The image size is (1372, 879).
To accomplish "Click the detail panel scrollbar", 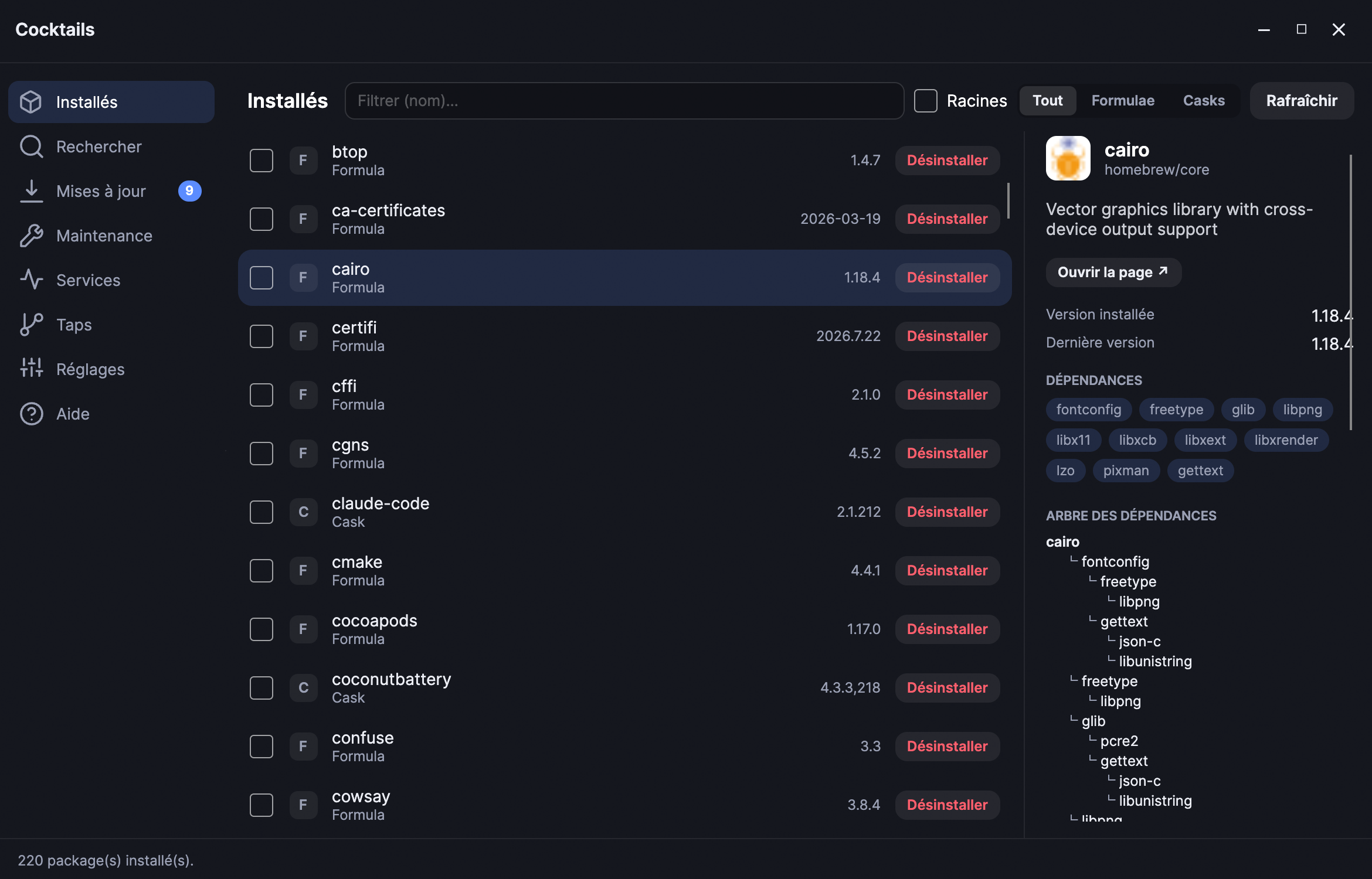I will (x=1351, y=292).
